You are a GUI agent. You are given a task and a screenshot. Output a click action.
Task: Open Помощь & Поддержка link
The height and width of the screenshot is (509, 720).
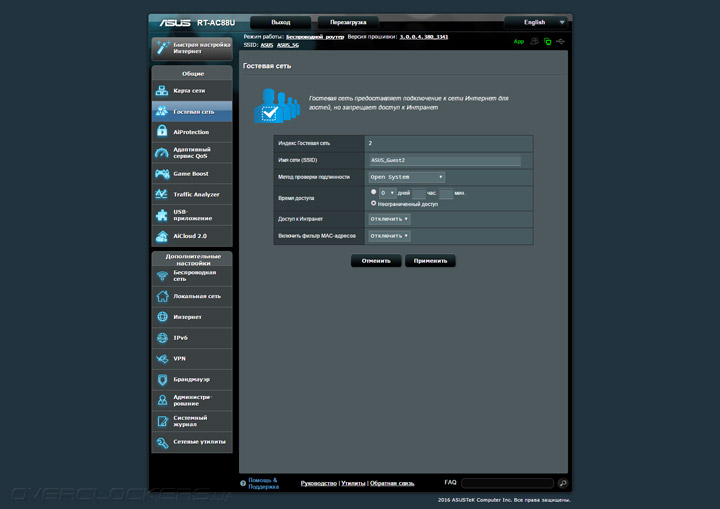point(263,483)
